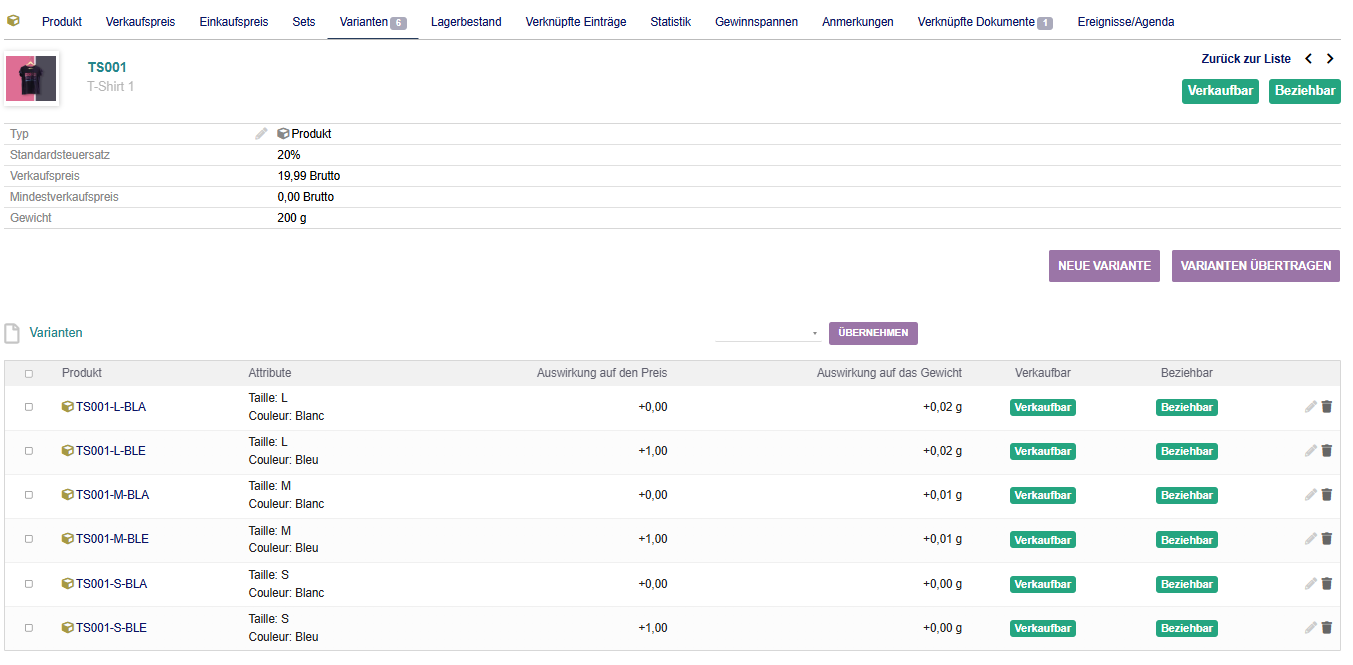Click trash icon for TS001-M-BLA row
This screenshot has width=1353, height=665.
(x=1327, y=495)
